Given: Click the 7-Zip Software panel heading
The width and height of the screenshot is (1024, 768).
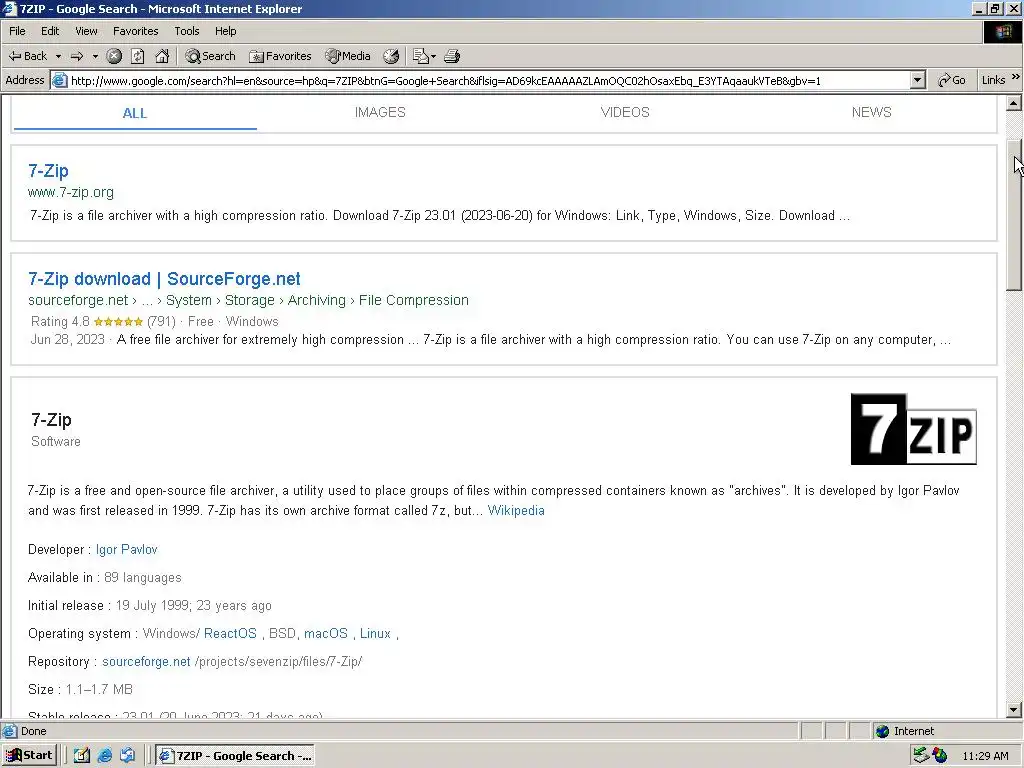Looking at the screenshot, I should 52,420.
